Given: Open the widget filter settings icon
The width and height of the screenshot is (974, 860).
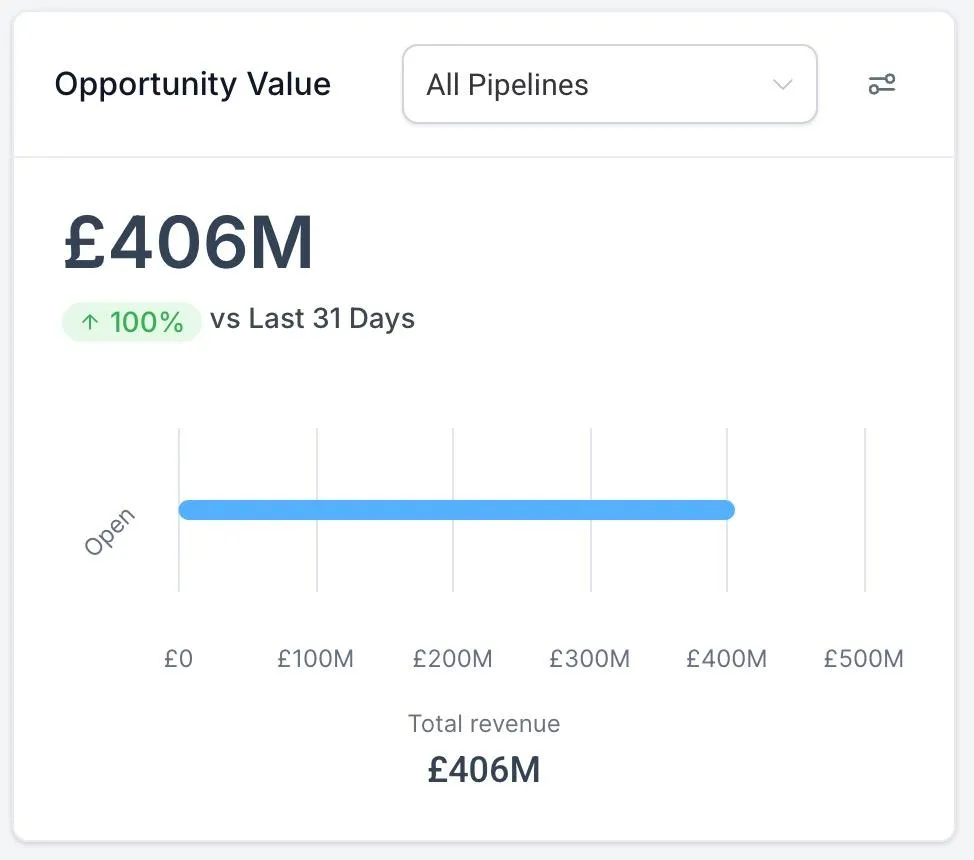Looking at the screenshot, I should coord(881,84).
